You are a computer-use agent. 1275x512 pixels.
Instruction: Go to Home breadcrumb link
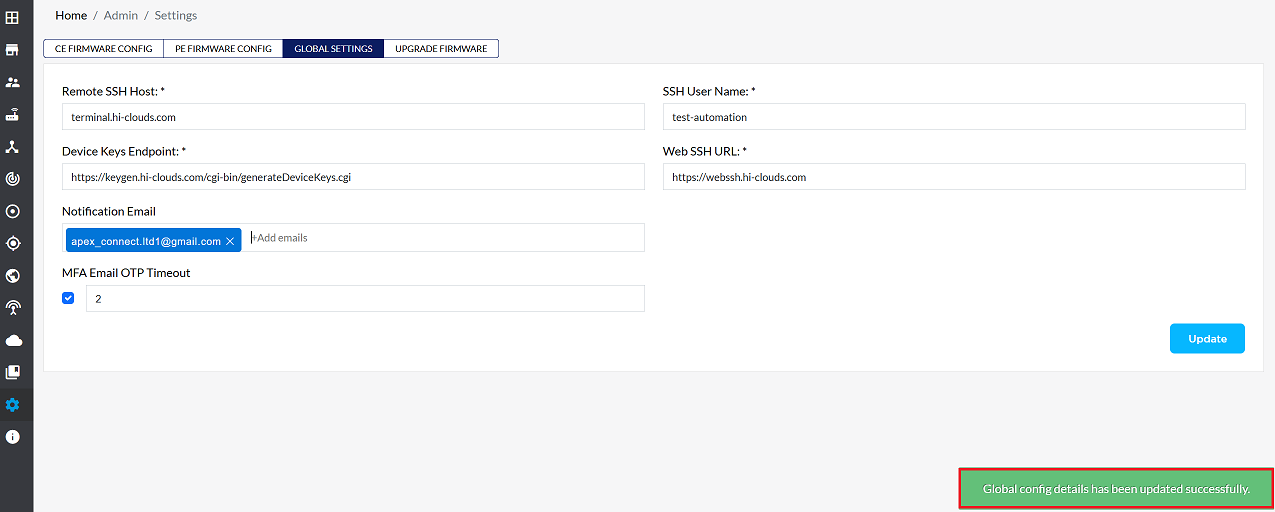pyautogui.click(x=71, y=15)
